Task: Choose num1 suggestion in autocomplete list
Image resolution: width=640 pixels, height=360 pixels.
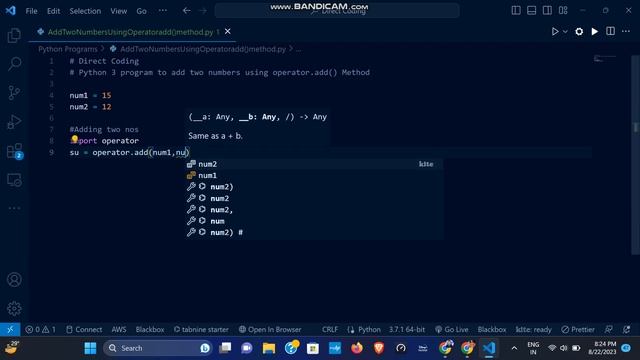Action: pos(314,176)
